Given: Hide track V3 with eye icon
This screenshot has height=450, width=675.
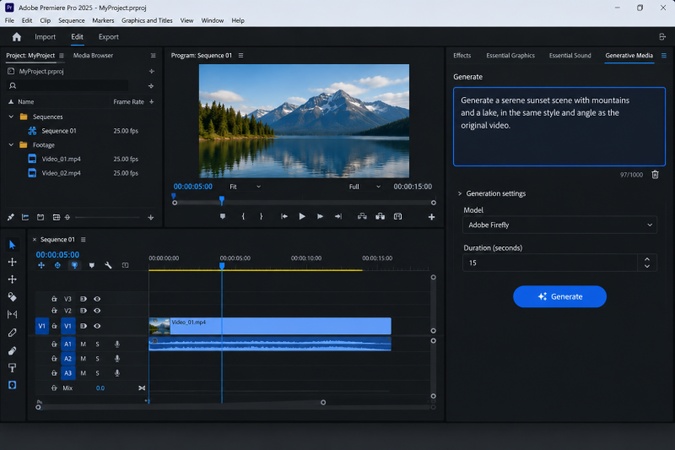Looking at the screenshot, I should click(97, 298).
